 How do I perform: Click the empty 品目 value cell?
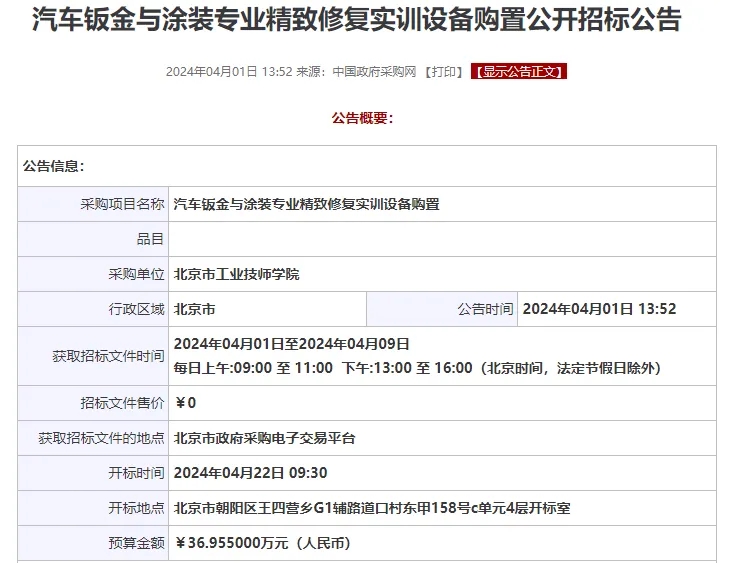[x=442, y=239]
